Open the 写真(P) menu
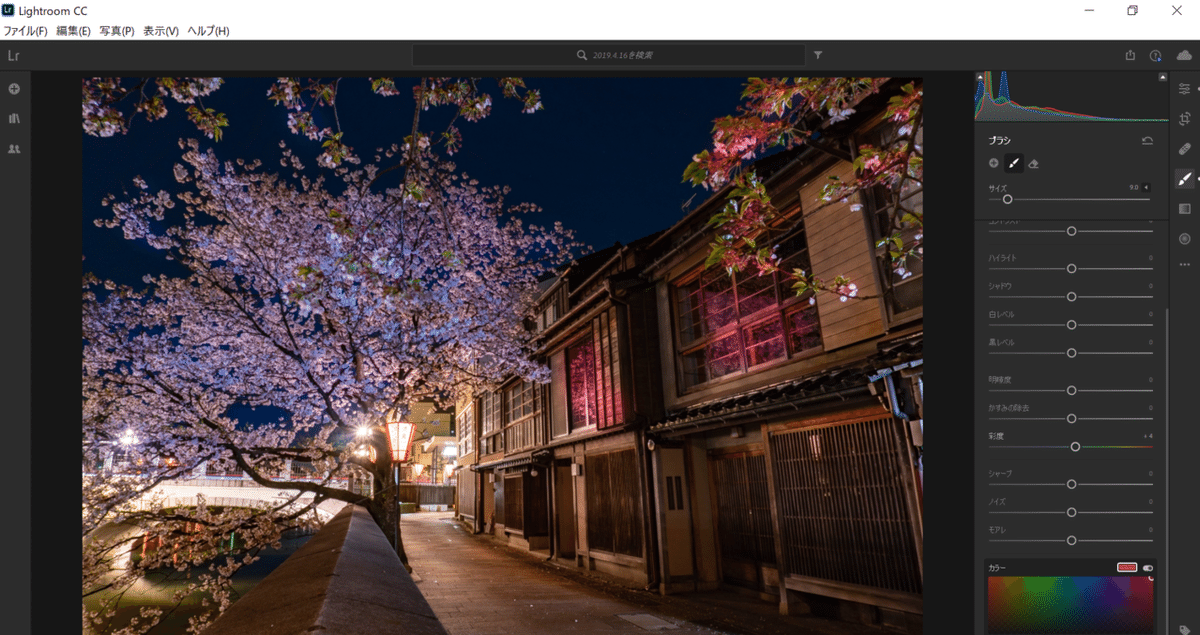Image resolution: width=1200 pixels, height=635 pixels. [117, 31]
